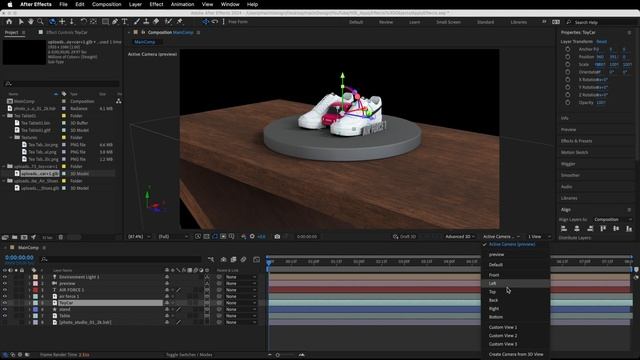Viewport: 640px width, 360px height.
Task: Click Toggle Switches / Modes button
Action: 189,355
